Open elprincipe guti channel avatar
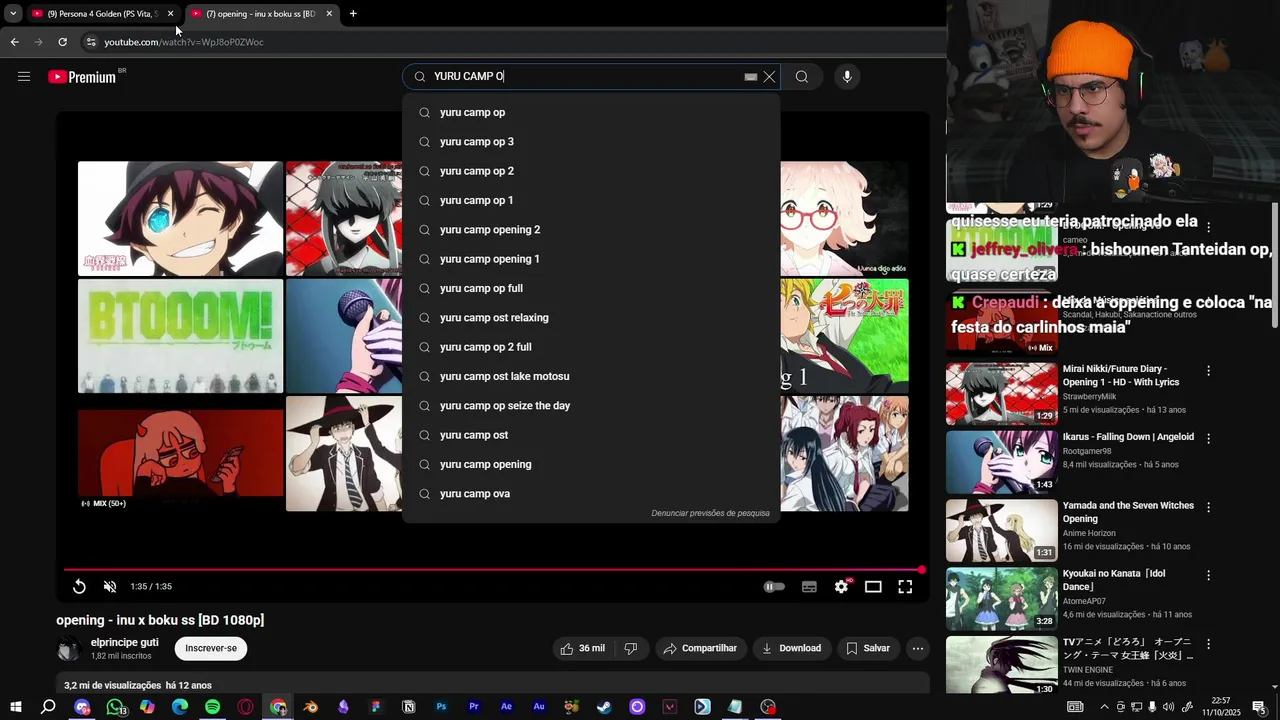 69,649
